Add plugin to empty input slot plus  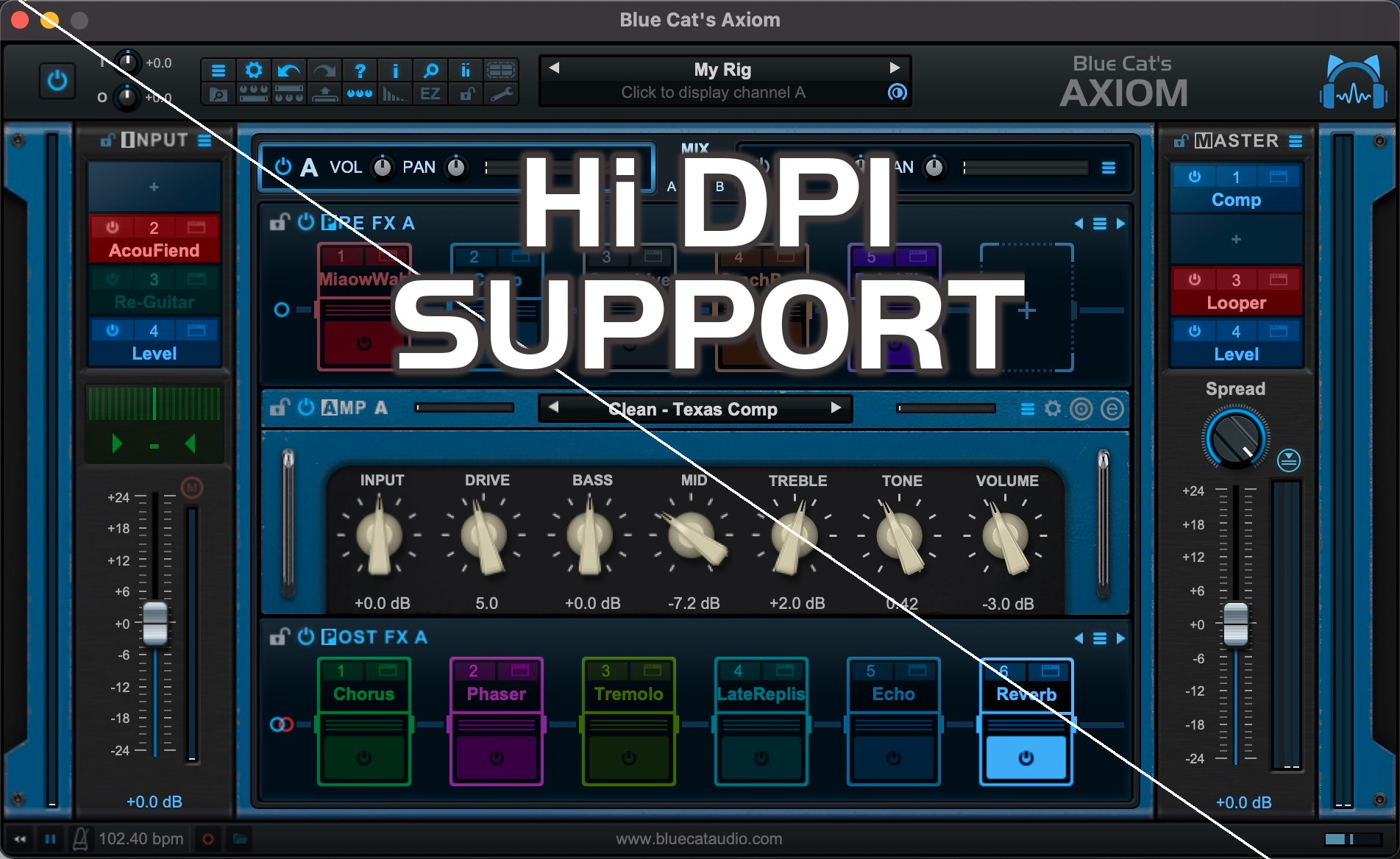click(x=154, y=187)
